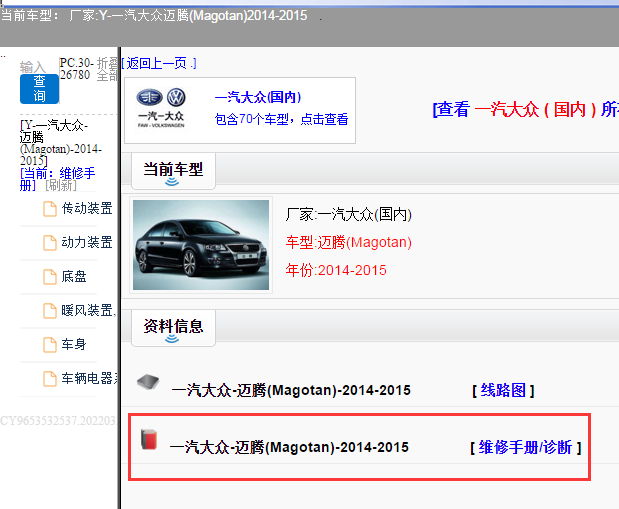Open 车辆电器 tree item
Viewport: 619px width, 509px height.
tap(89, 378)
